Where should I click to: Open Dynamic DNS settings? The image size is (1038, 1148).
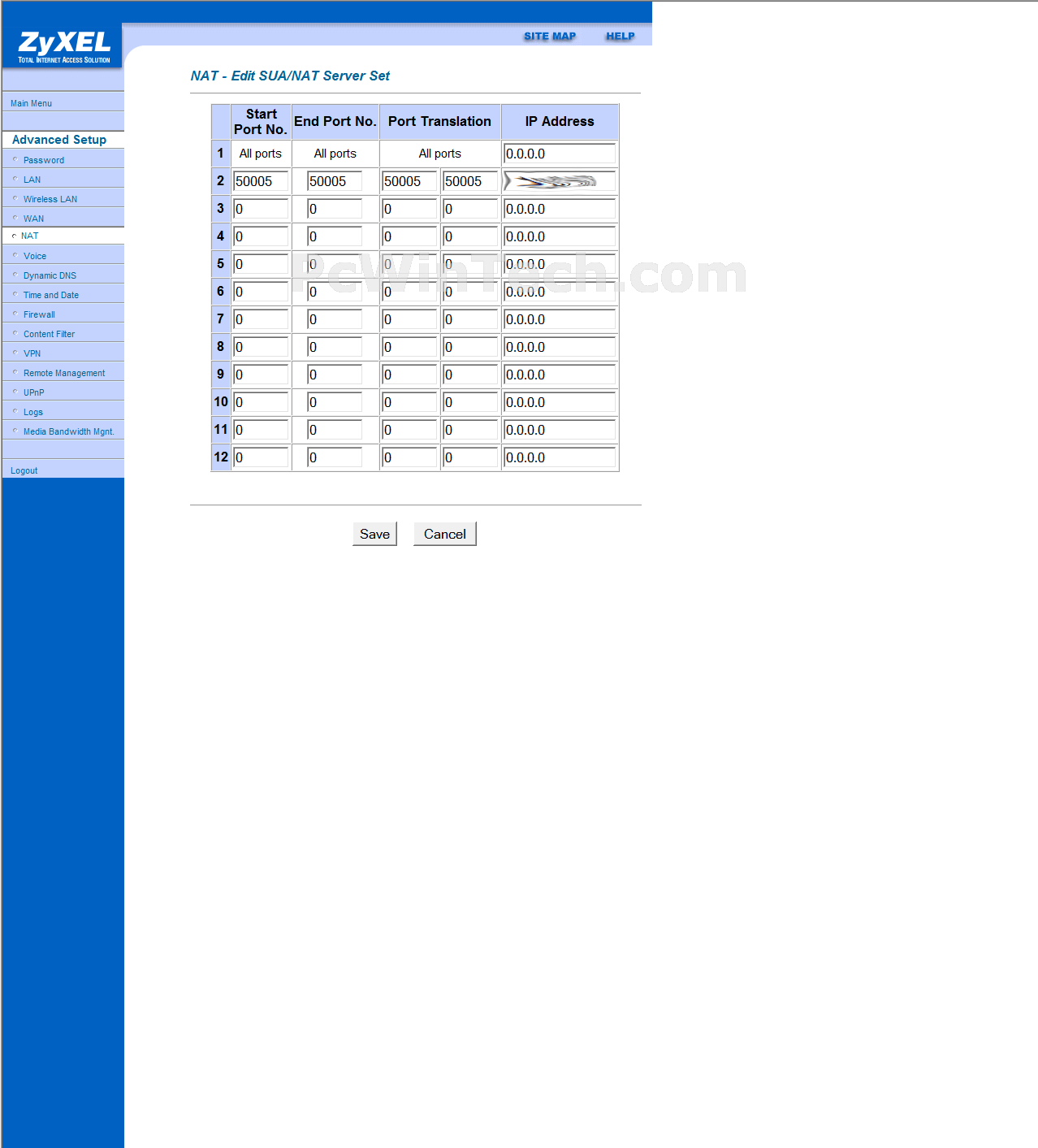[50, 275]
